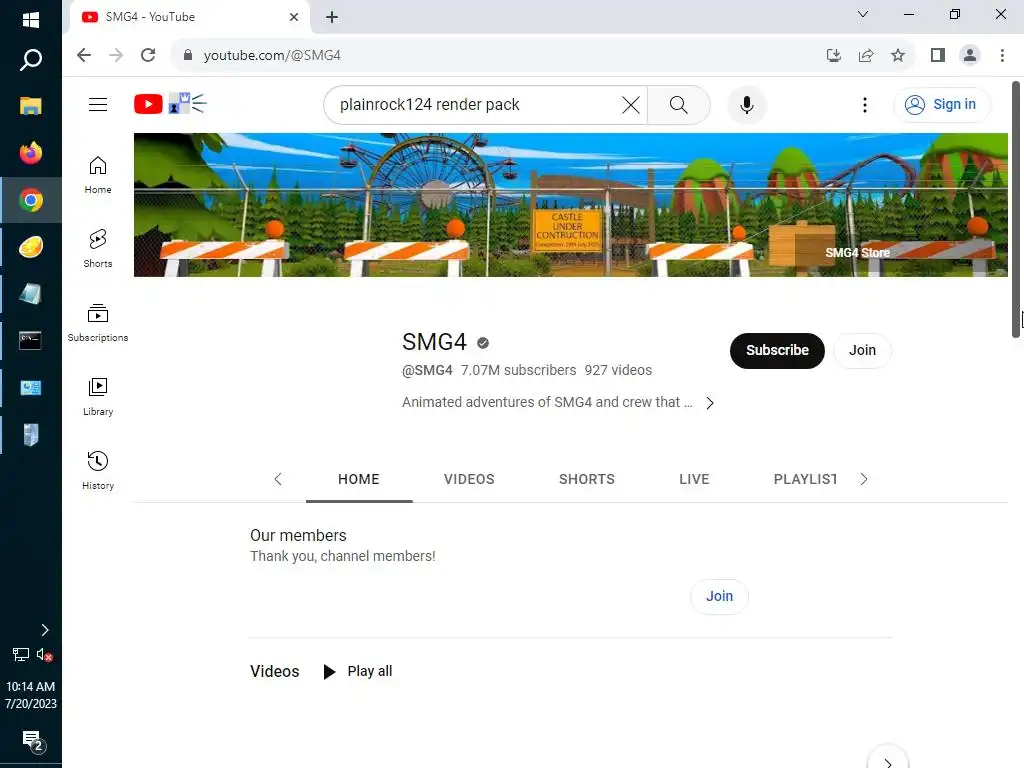1024x768 pixels.
Task: Open the Command Prompt taskbar icon
Action: (x=31, y=340)
